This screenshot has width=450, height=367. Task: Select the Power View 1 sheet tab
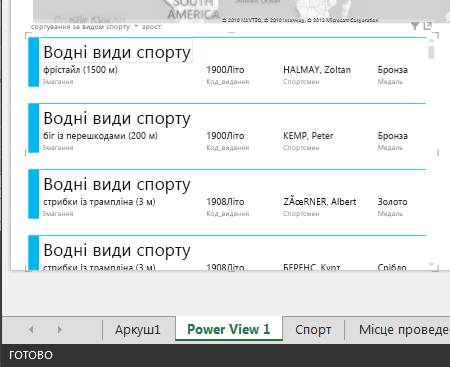229,329
